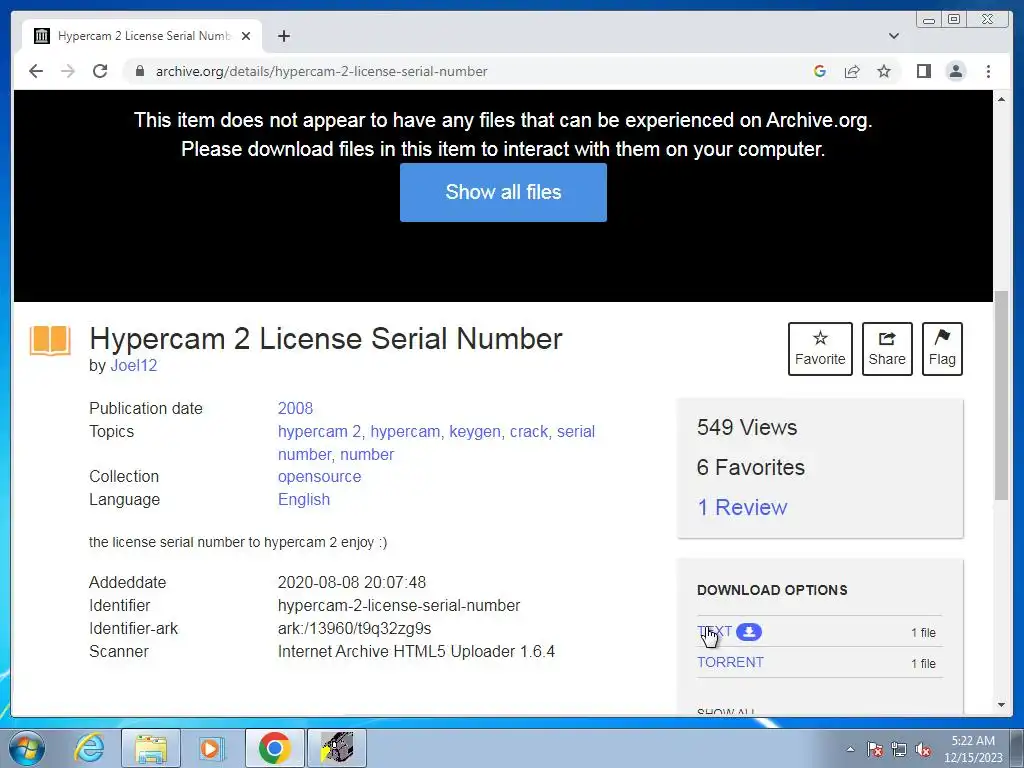Show hidden tray icons arrow

850,749
